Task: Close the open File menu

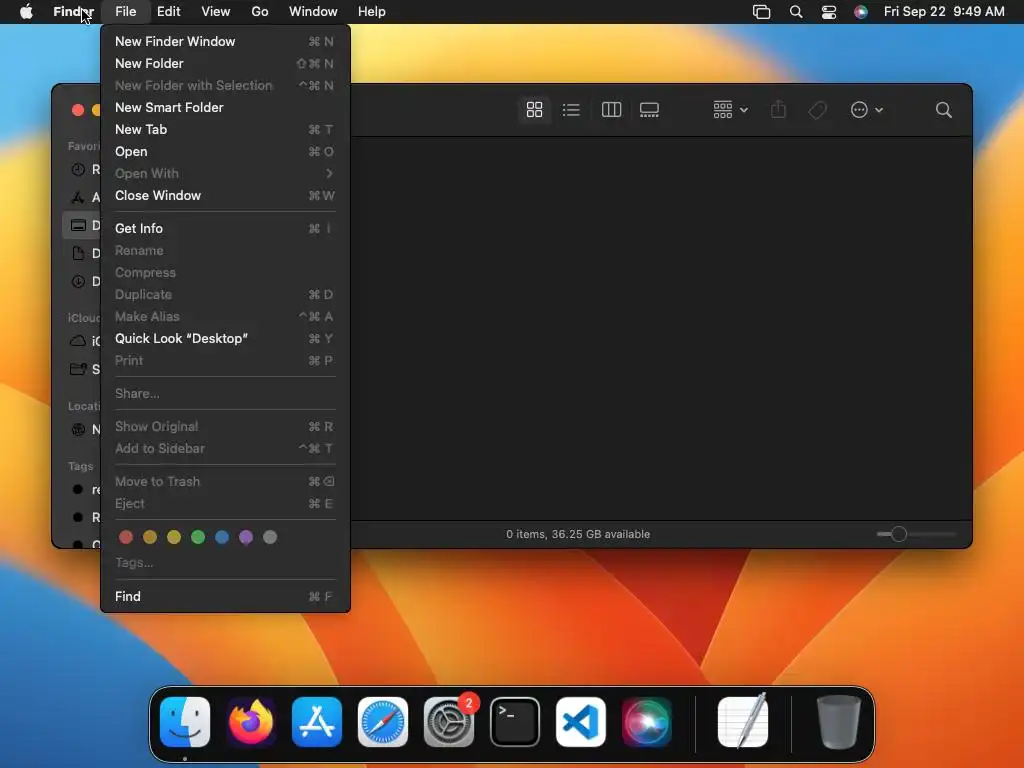Action: coord(125,12)
